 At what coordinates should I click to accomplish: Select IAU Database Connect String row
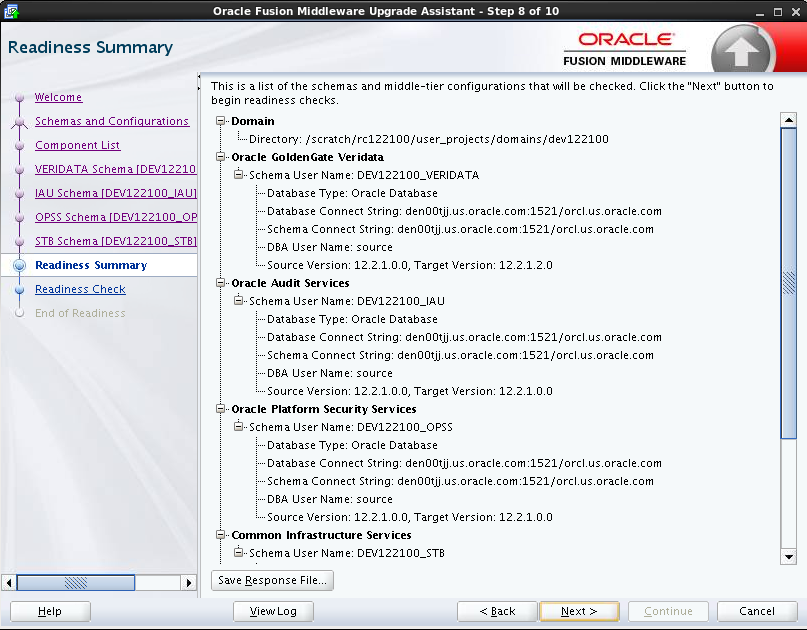click(464, 337)
